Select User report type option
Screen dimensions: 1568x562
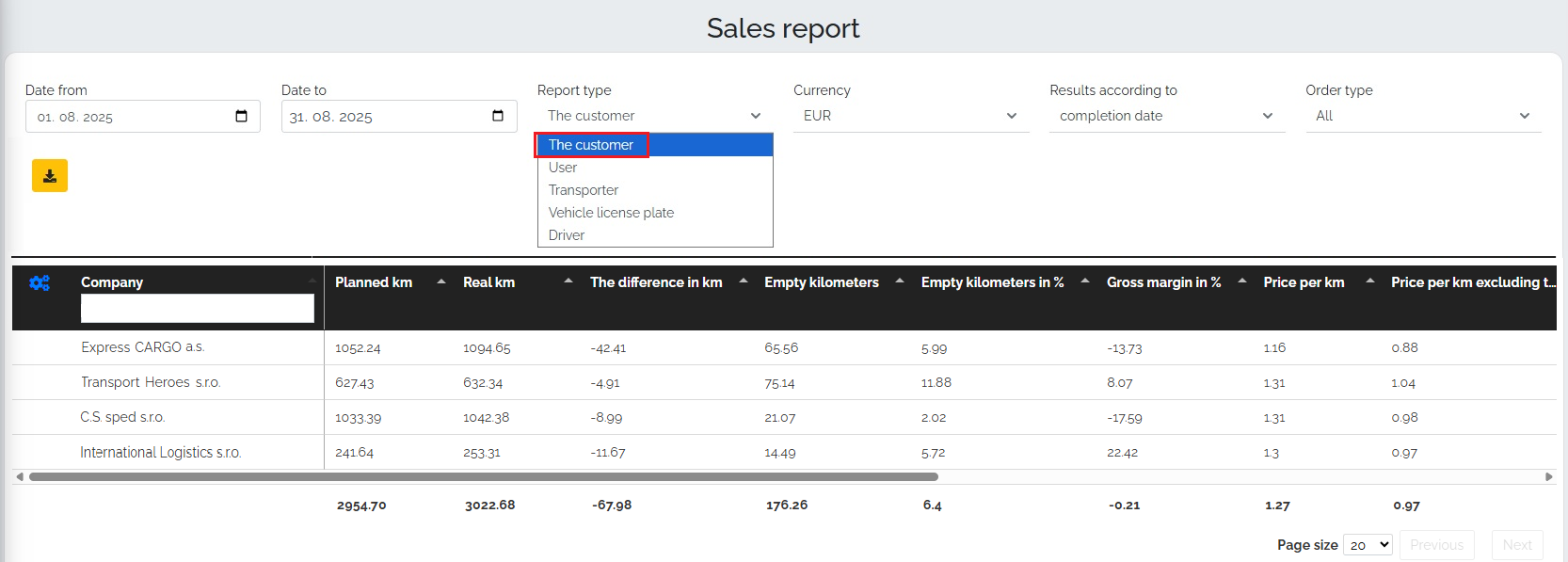pos(563,168)
